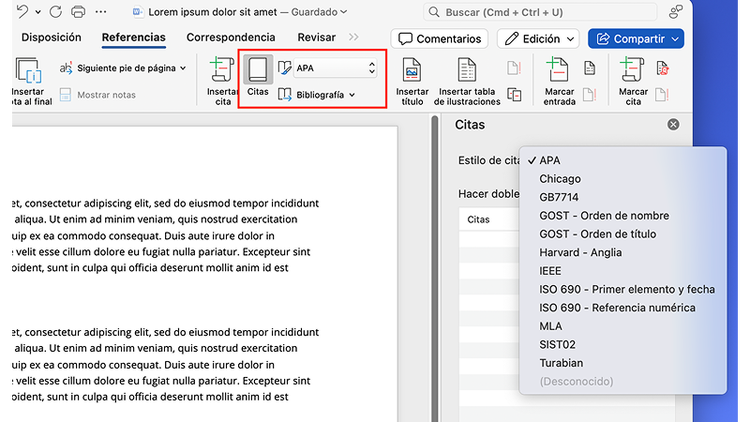Open the Citas pane button

pos(258,76)
